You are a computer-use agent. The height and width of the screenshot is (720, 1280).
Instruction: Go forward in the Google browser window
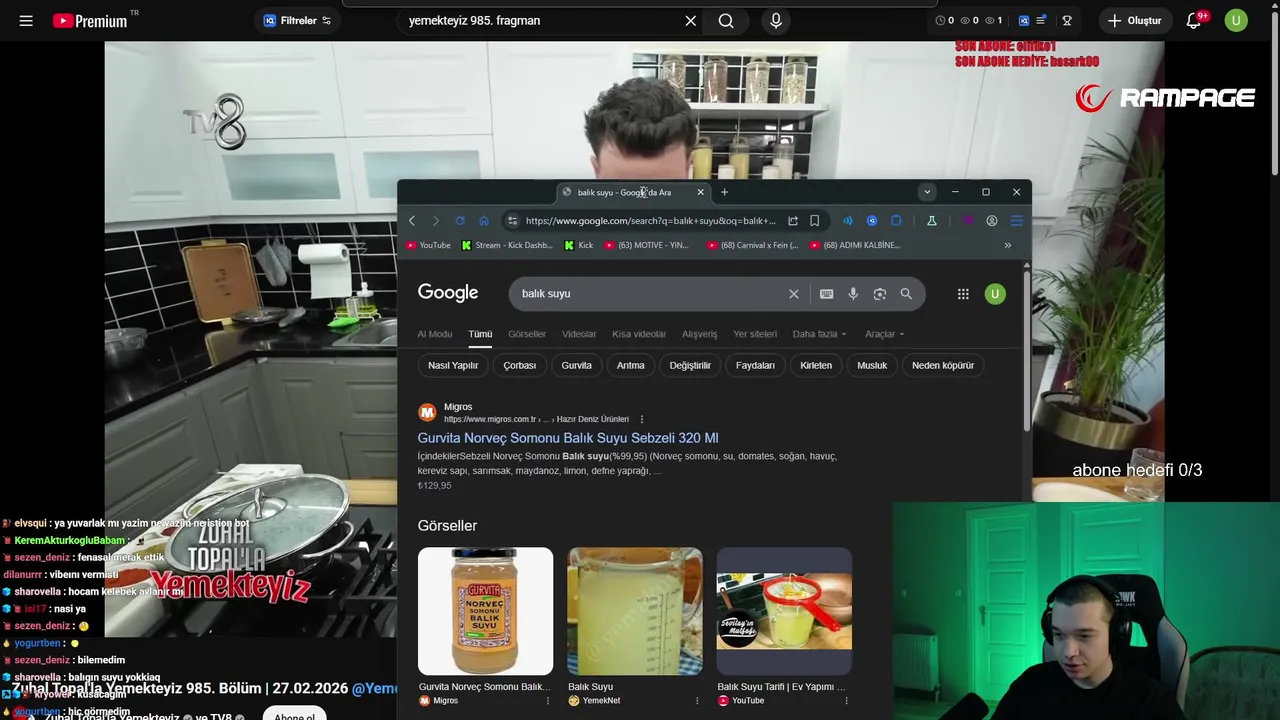[x=435, y=221]
